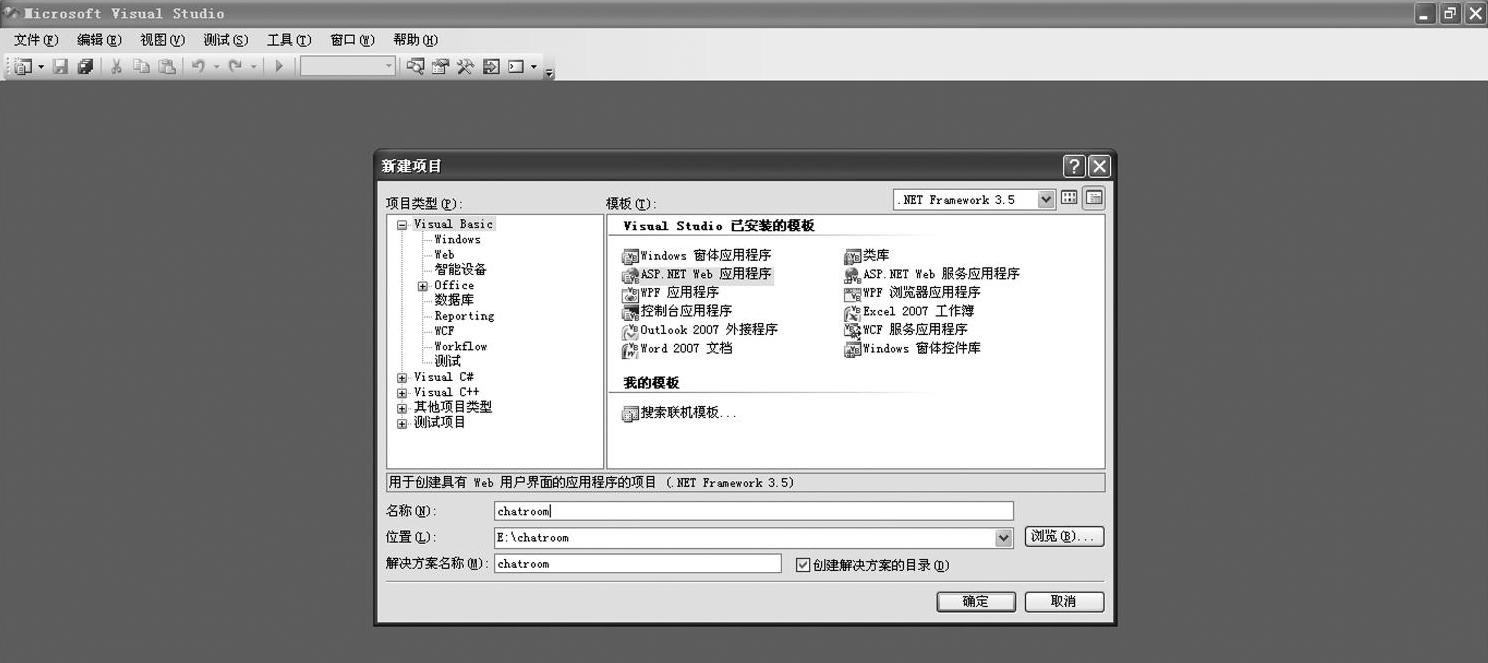Click the Save All toolbar icon
The image size is (1488, 663).
85,66
